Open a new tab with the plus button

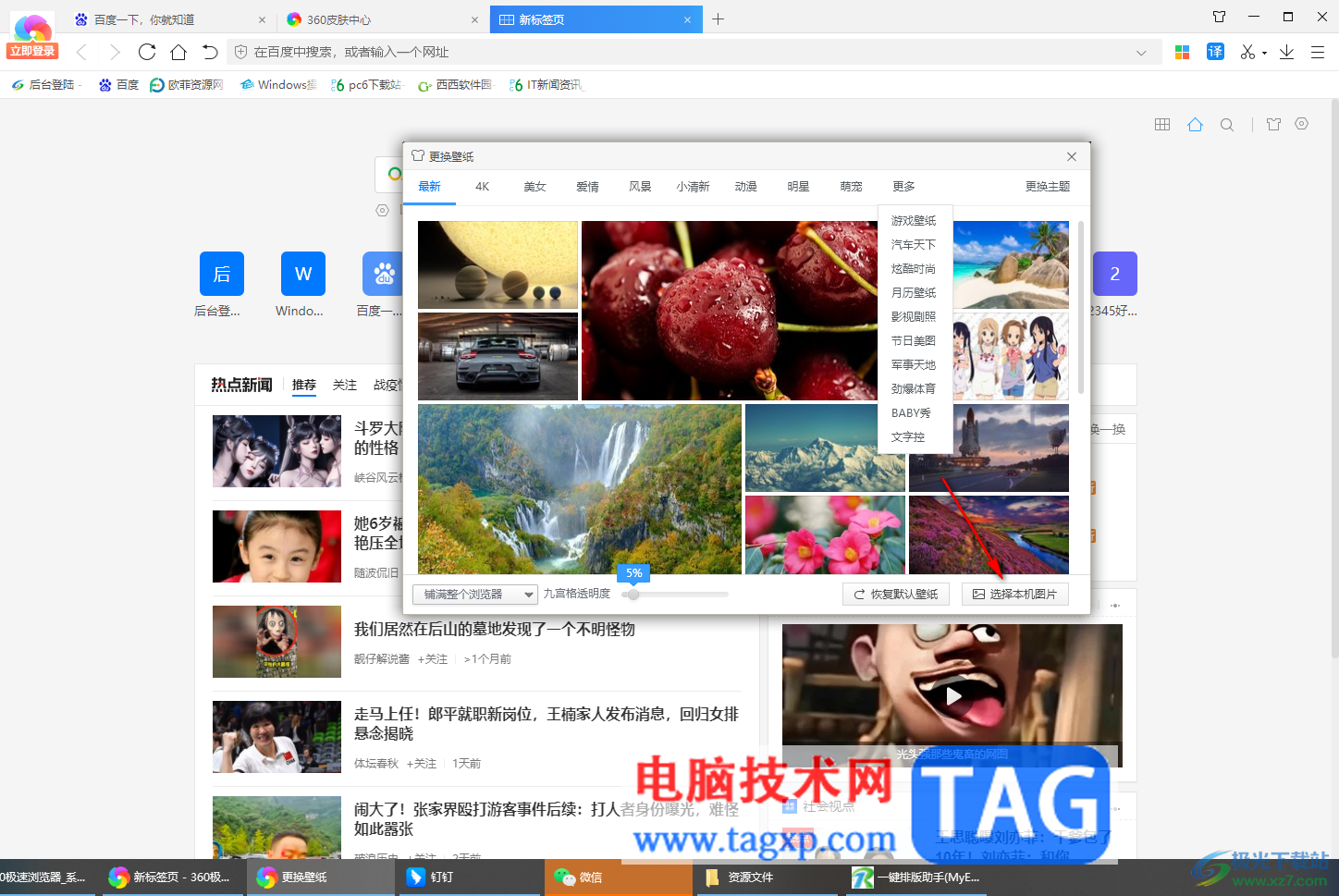point(719,18)
